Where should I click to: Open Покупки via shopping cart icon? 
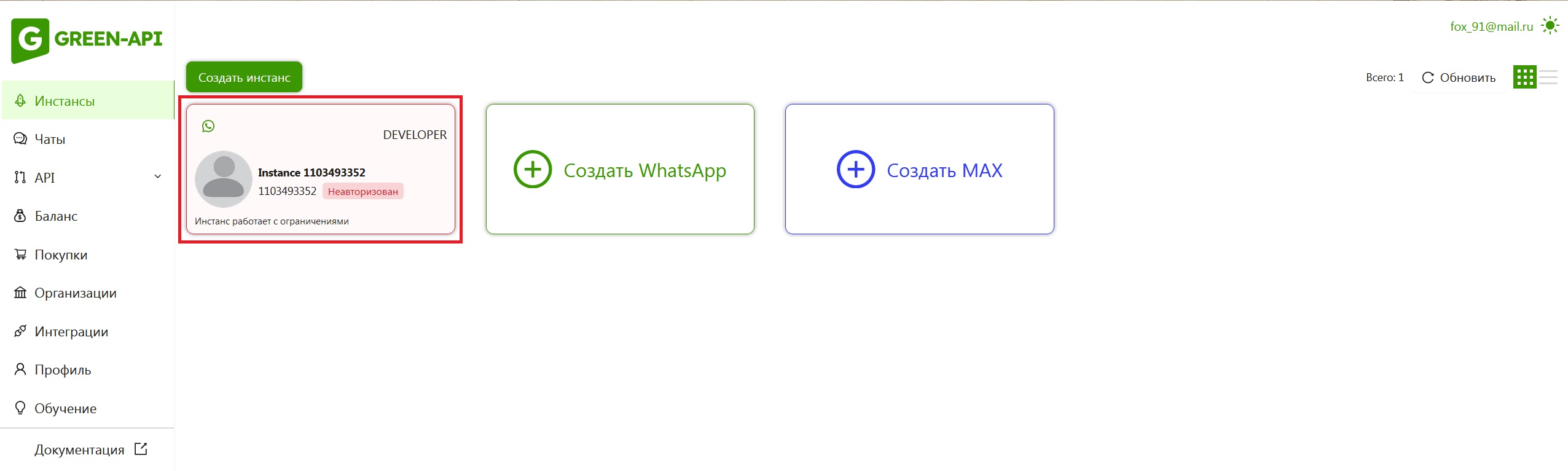coord(20,254)
